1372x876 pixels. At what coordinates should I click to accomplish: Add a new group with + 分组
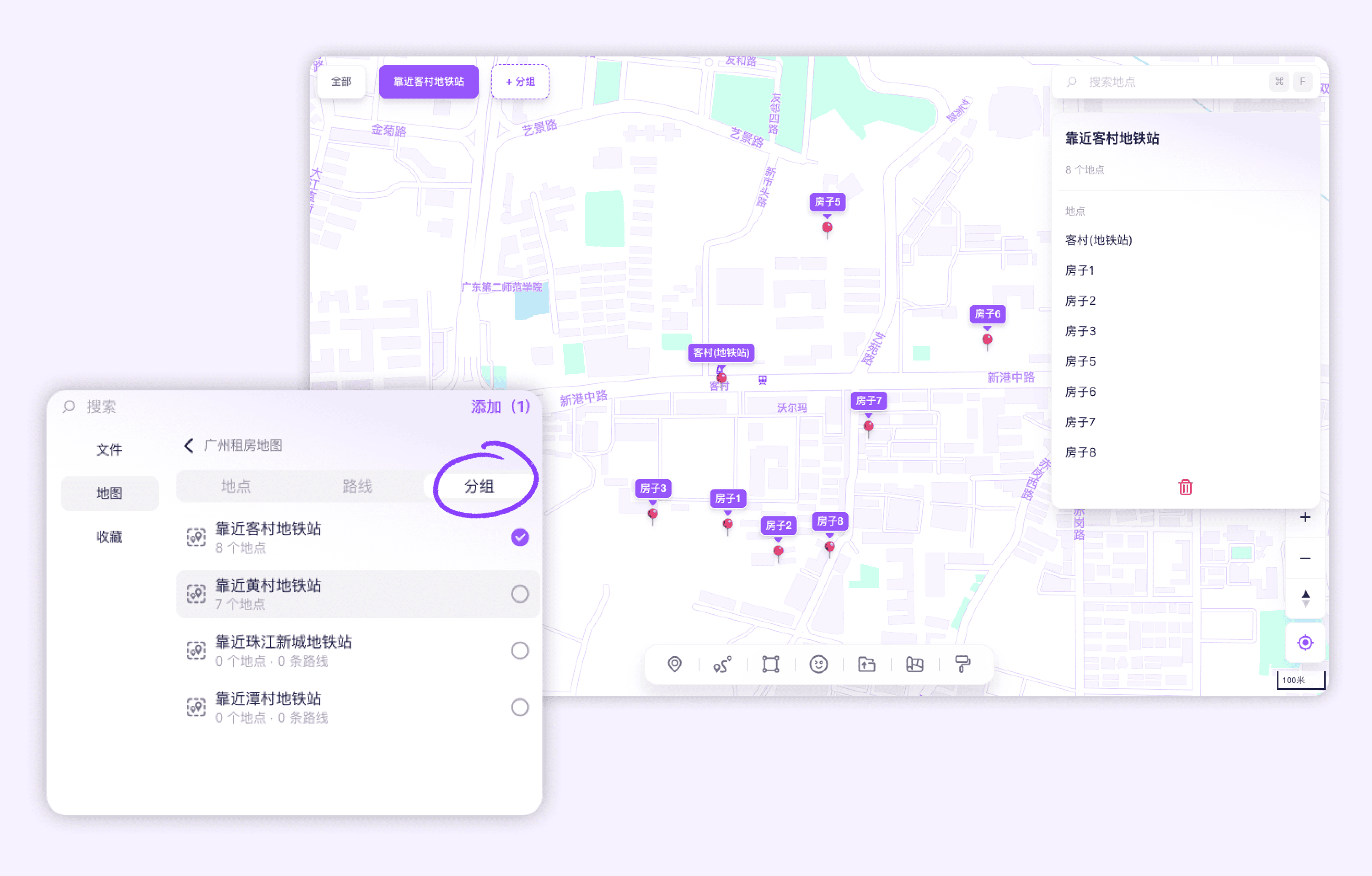point(520,81)
